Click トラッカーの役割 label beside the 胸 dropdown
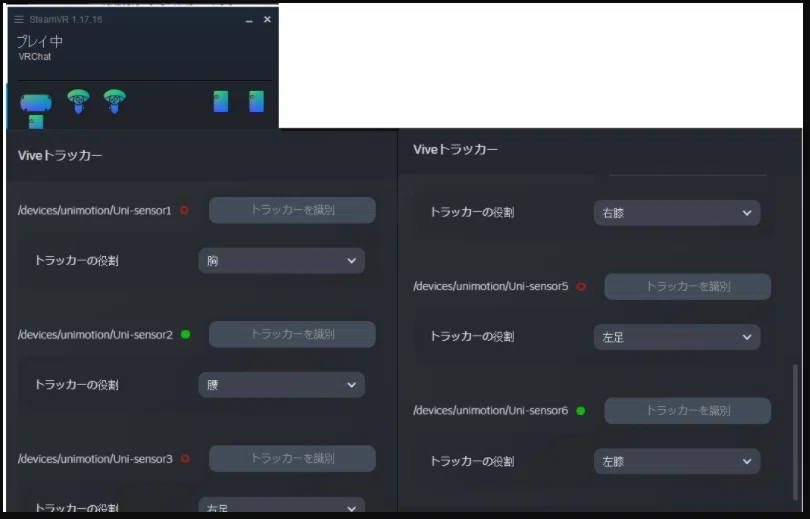The height and width of the screenshot is (519, 810). 76,261
